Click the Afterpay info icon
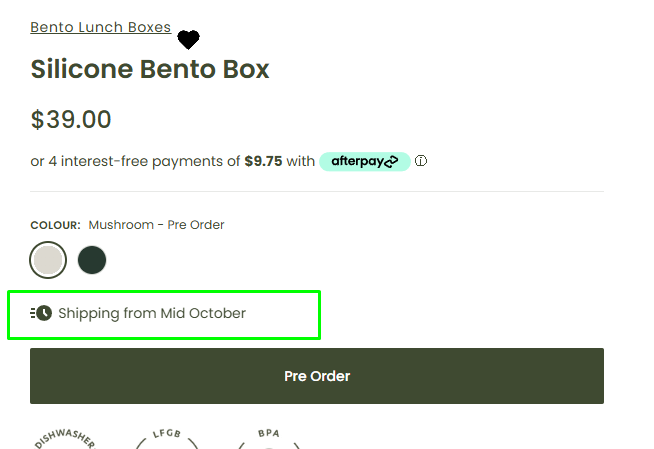654x449 pixels. pyautogui.click(x=421, y=161)
